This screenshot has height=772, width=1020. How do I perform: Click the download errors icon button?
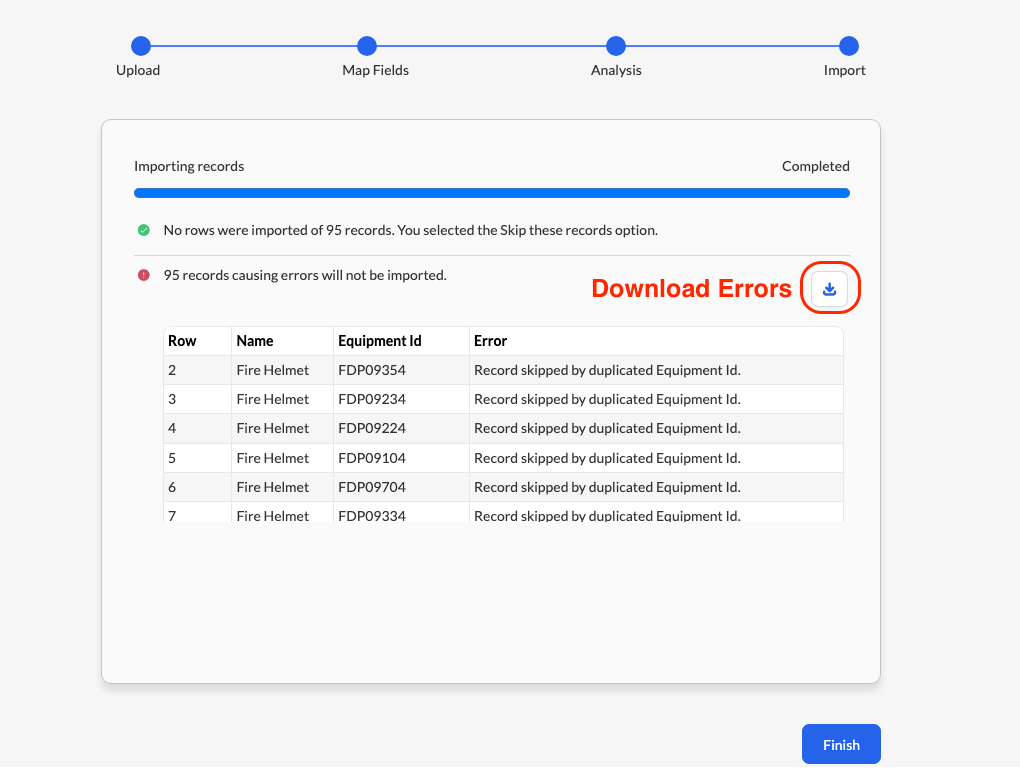pyautogui.click(x=829, y=288)
